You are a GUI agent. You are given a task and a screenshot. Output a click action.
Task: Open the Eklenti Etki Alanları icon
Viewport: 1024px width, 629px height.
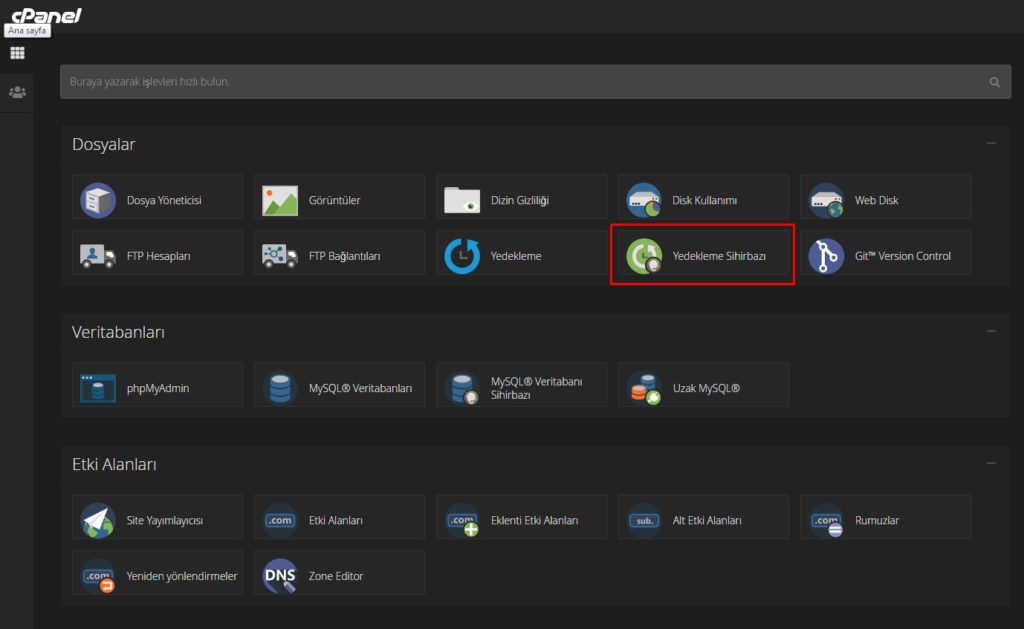[463, 522]
